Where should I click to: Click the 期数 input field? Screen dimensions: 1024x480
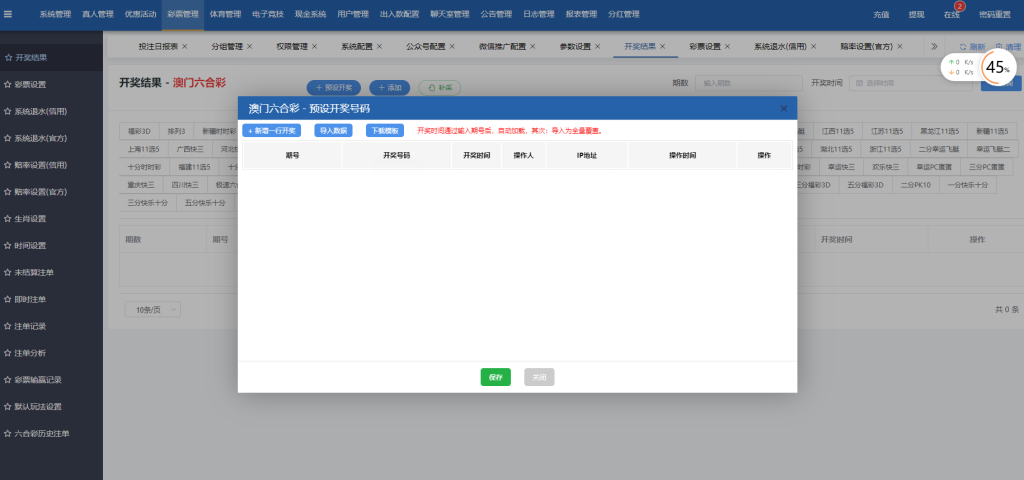(748, 83)
